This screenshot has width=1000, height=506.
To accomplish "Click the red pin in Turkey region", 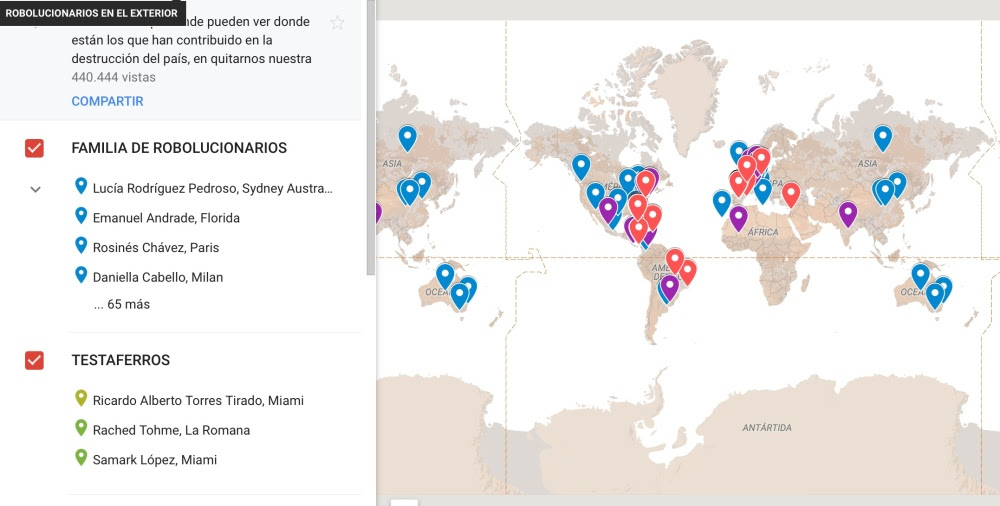I will tap(791, 195).
